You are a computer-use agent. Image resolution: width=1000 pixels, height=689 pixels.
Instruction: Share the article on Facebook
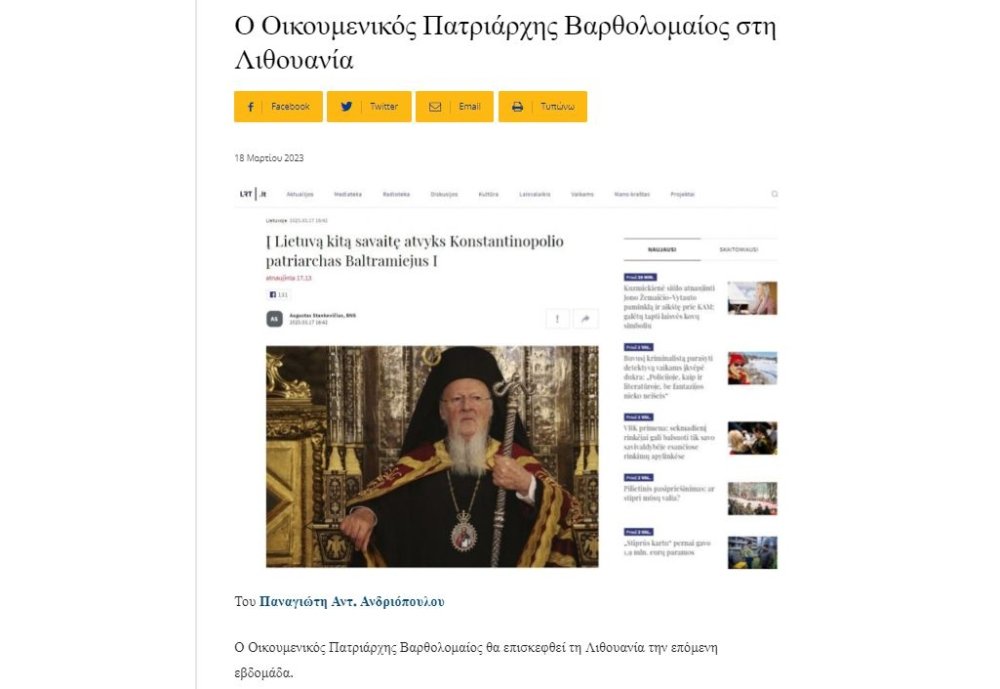click(278, 107)
